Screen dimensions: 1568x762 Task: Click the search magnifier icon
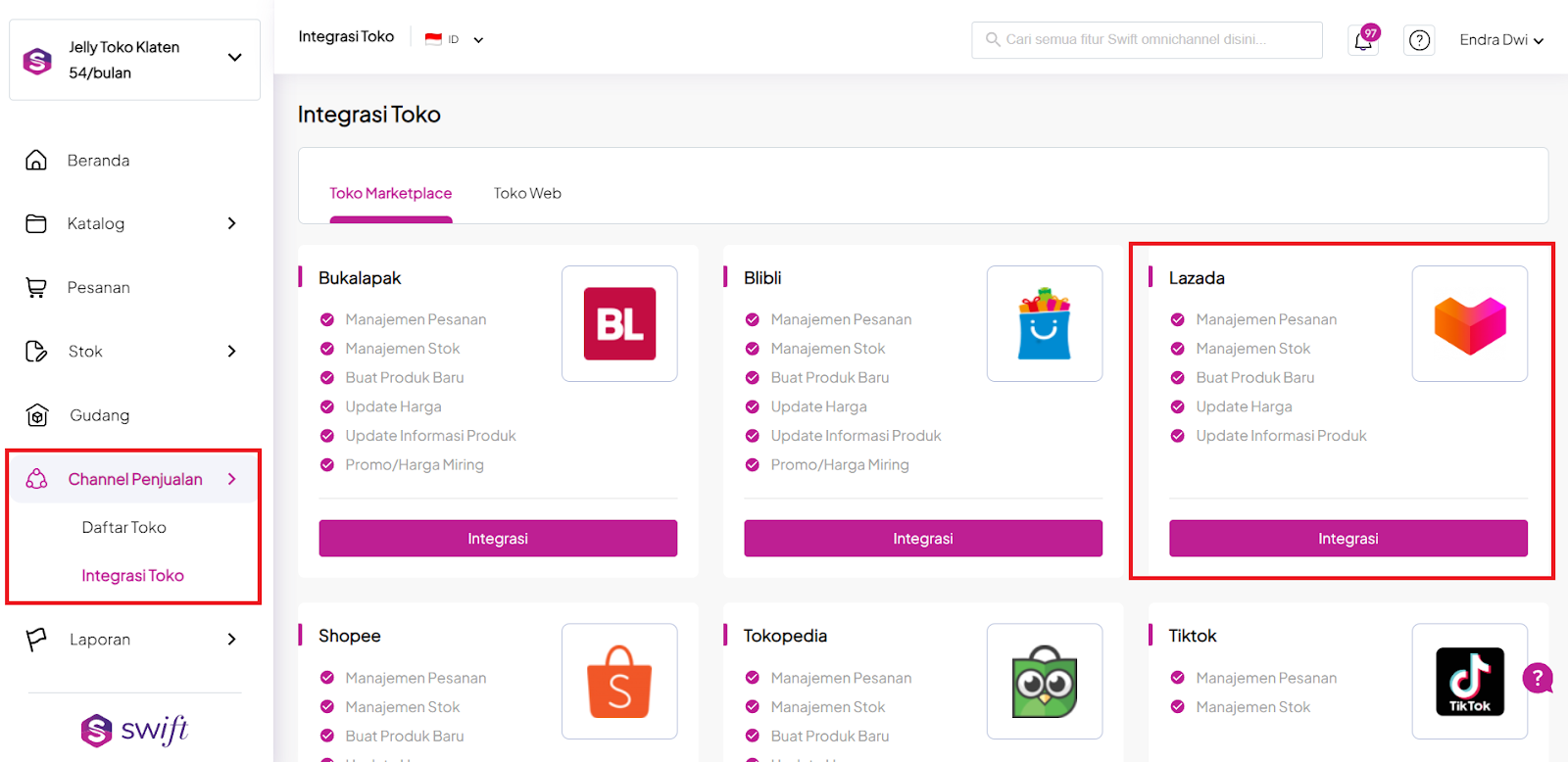tap(993, 39)
